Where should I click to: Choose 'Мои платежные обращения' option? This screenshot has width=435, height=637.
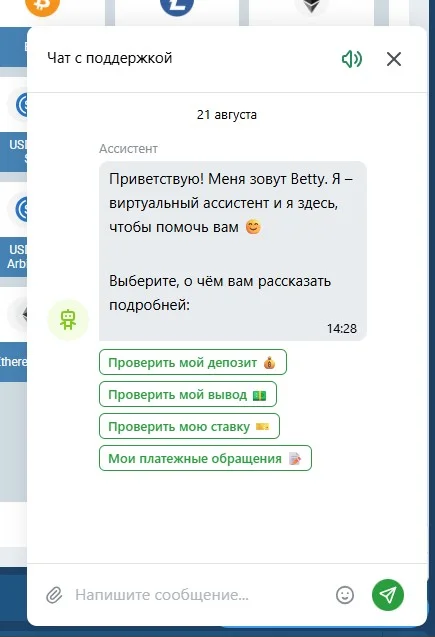pos(205,458)
